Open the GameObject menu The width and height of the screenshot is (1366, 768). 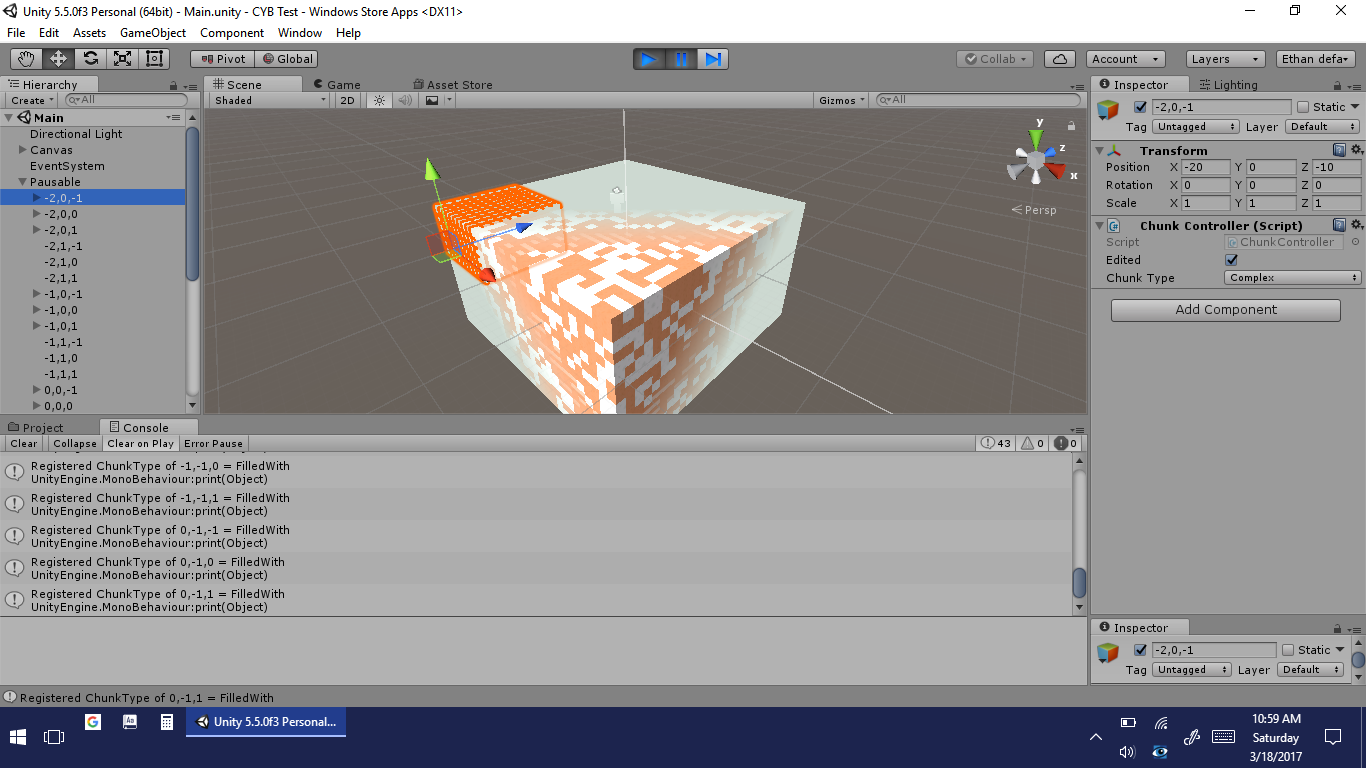[153, 33]
